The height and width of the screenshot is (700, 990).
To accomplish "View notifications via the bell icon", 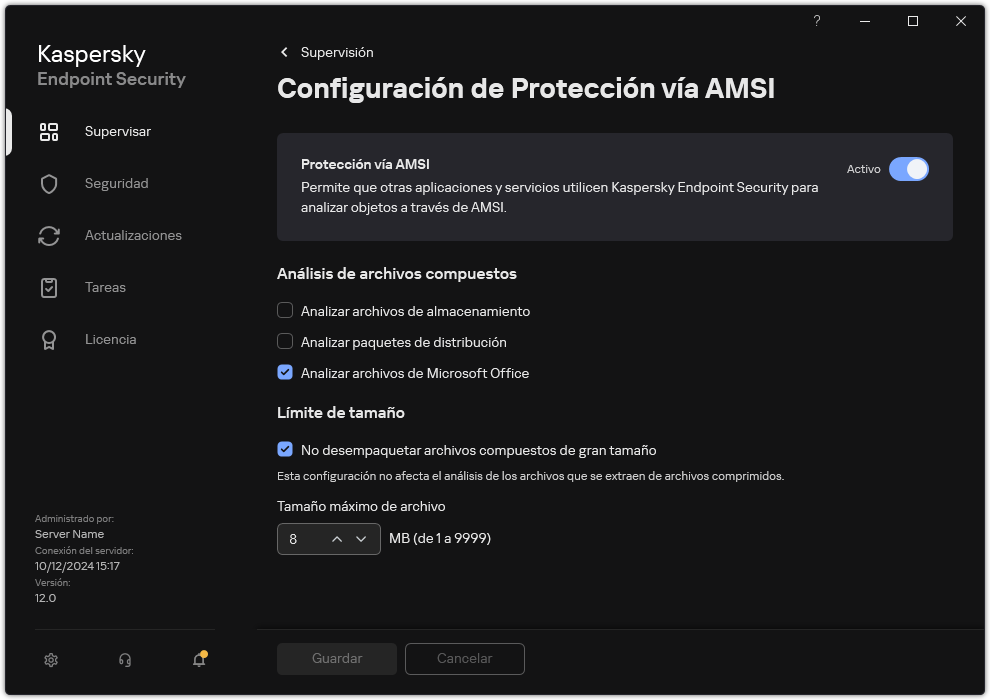I will 198,660.
